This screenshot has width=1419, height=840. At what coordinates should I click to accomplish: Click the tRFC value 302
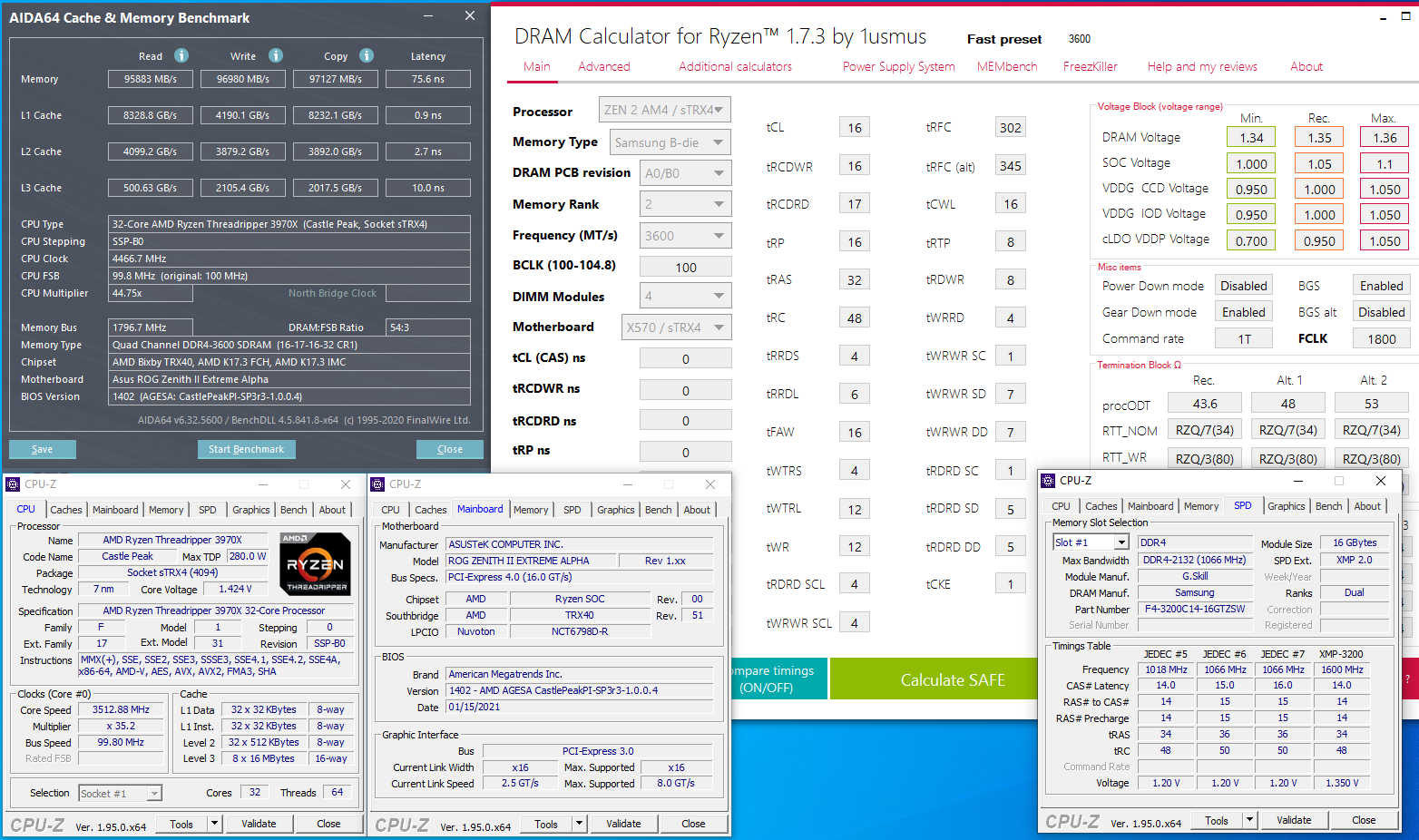[x=1011, y=128]
